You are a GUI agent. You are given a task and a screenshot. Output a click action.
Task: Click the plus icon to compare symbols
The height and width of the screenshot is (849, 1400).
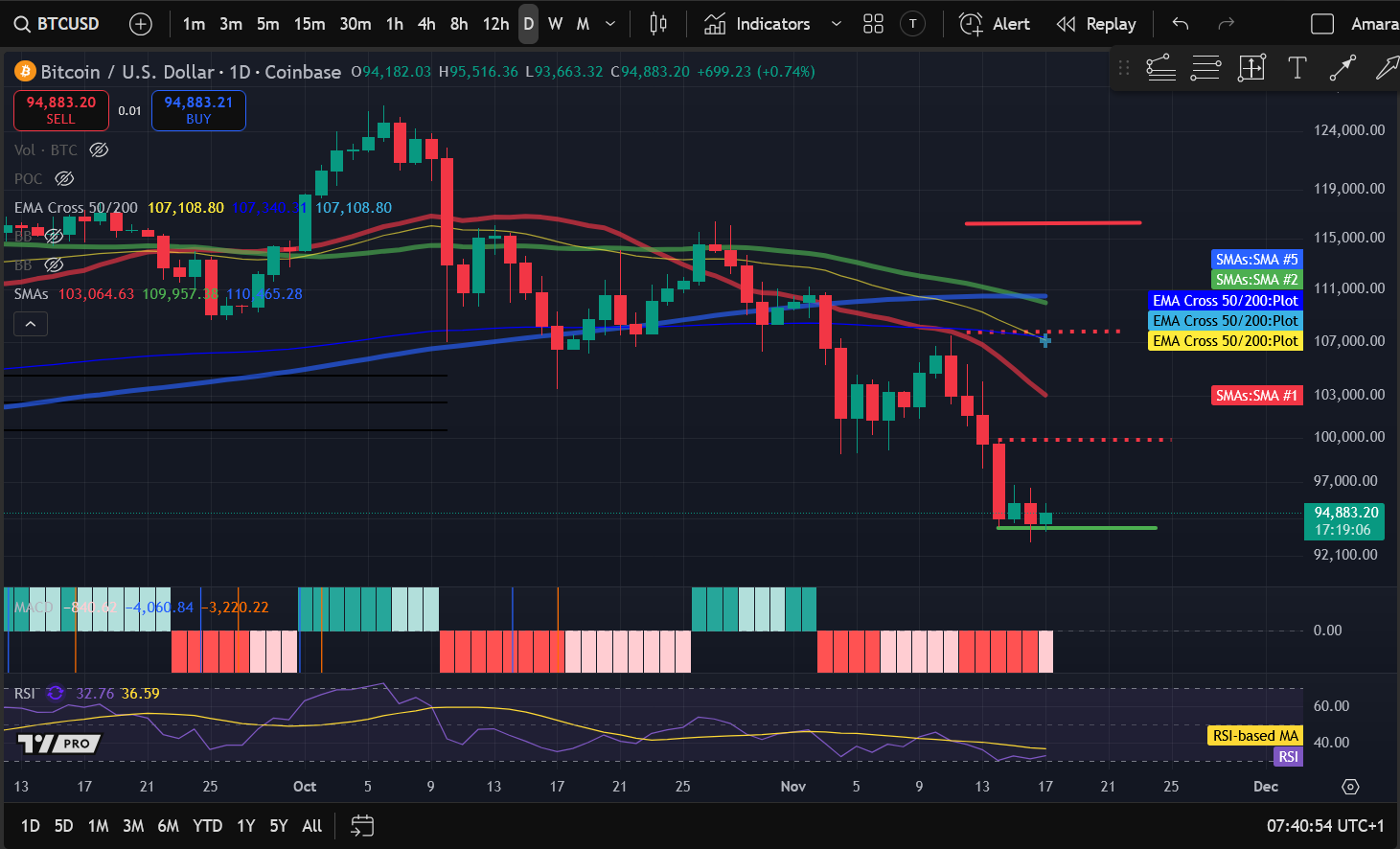[x=141, y=24]
